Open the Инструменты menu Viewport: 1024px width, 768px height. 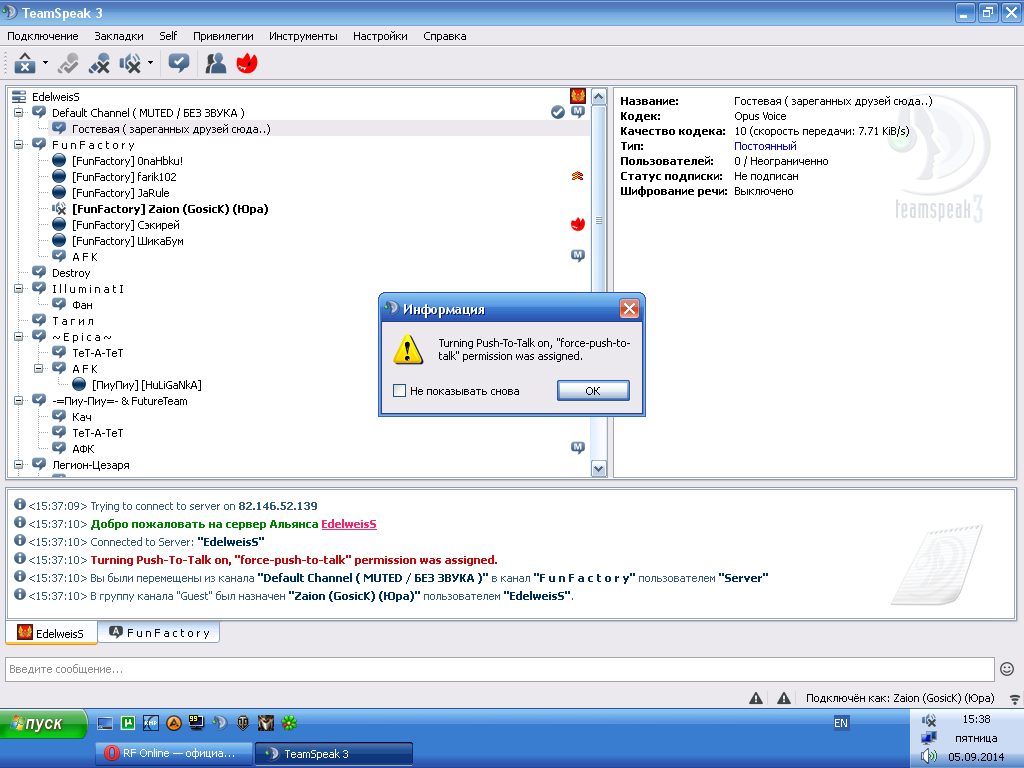pos(303,36)
